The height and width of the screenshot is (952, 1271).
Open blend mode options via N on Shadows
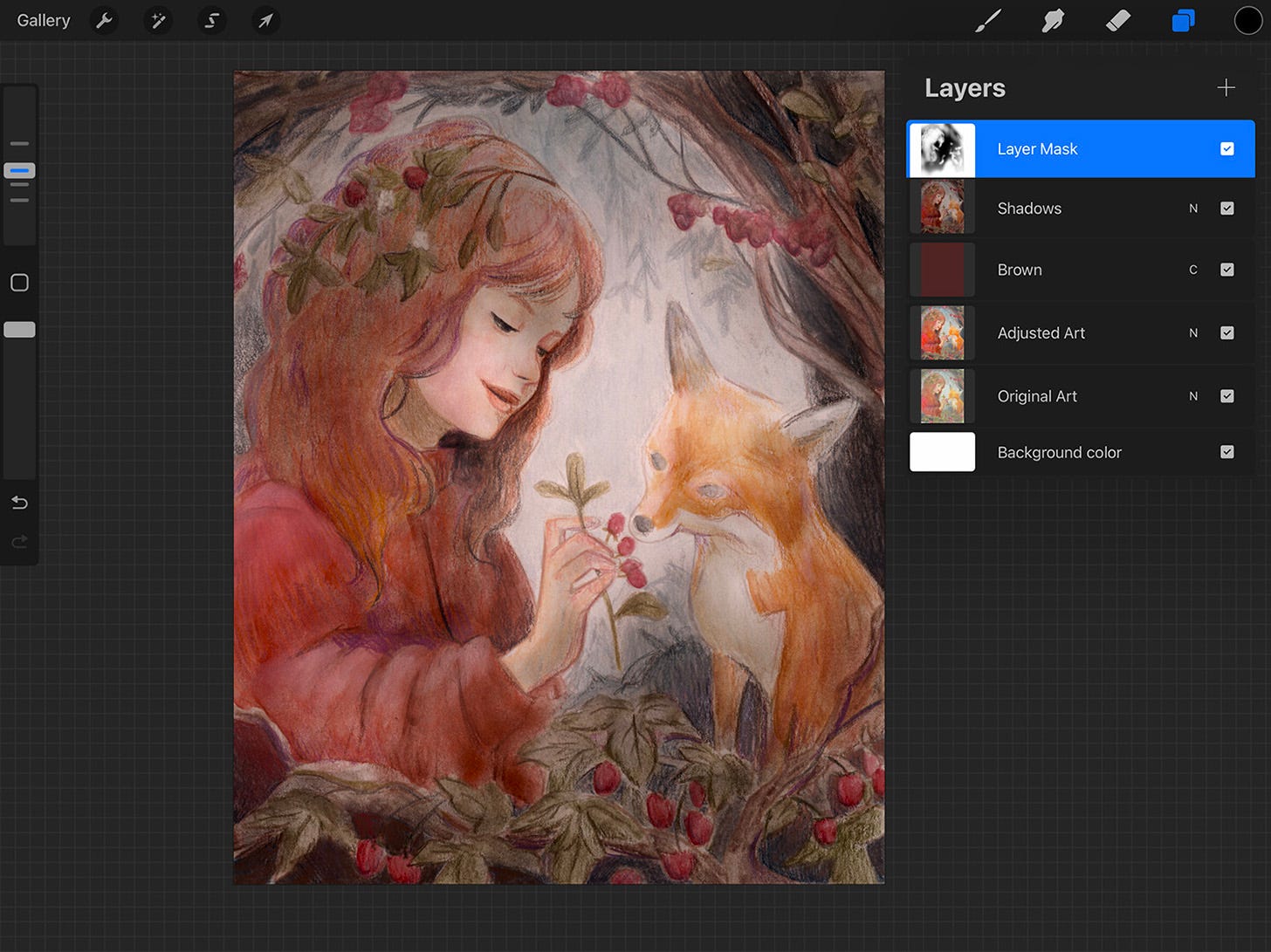coord(1193,208)
